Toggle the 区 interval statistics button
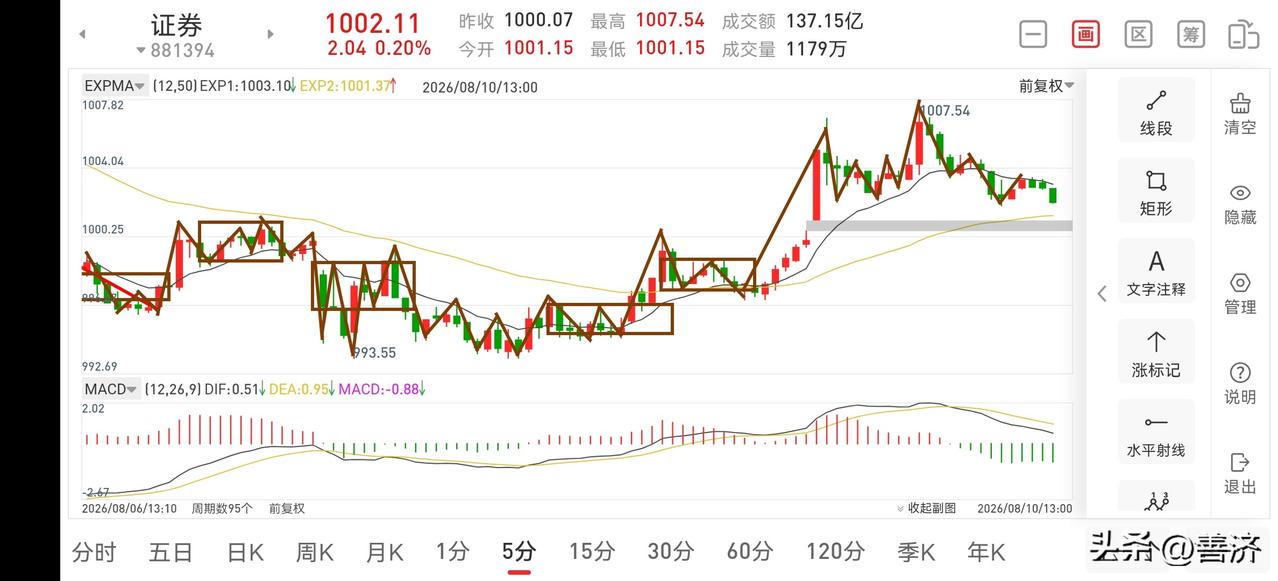1278x581 pixels. tap(1138, 34)
